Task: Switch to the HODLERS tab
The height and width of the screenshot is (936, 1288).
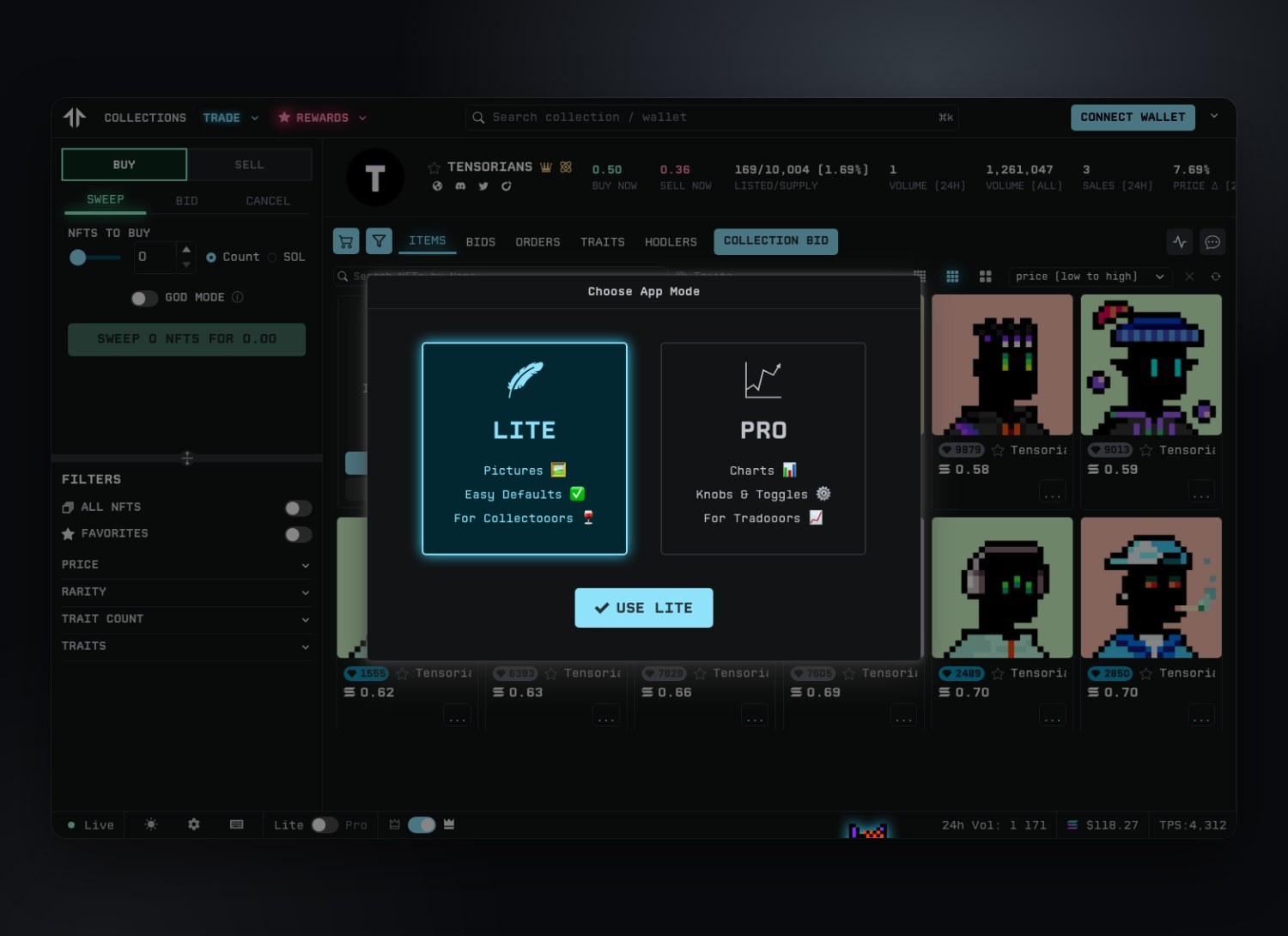Action: tap(671, 242)
